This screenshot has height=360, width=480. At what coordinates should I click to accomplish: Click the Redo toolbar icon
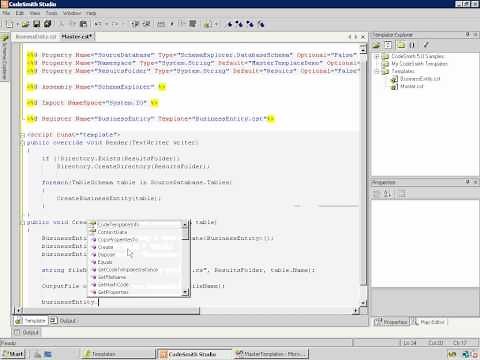click(115, 24)
